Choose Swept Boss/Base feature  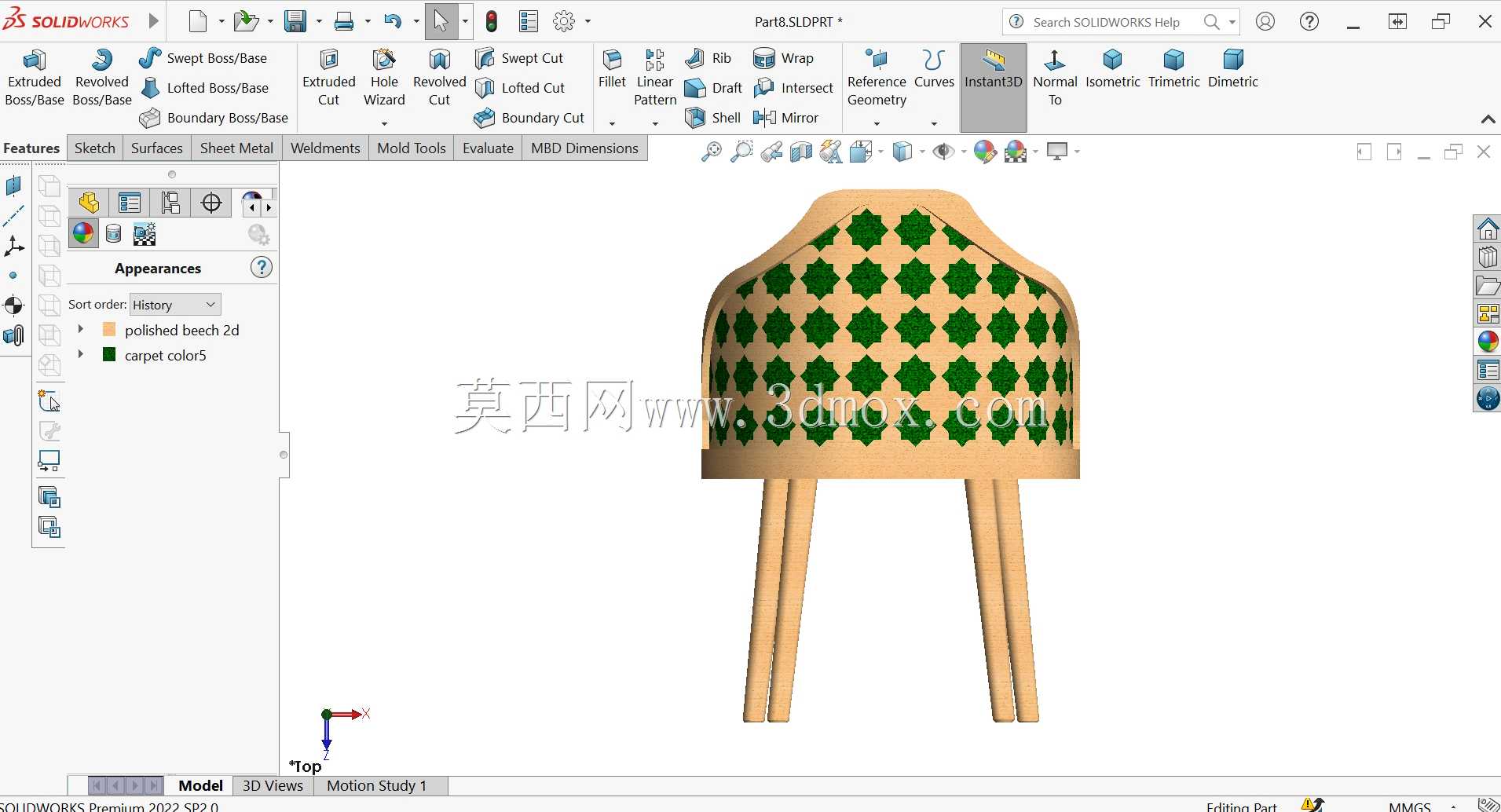pos(203,58)
